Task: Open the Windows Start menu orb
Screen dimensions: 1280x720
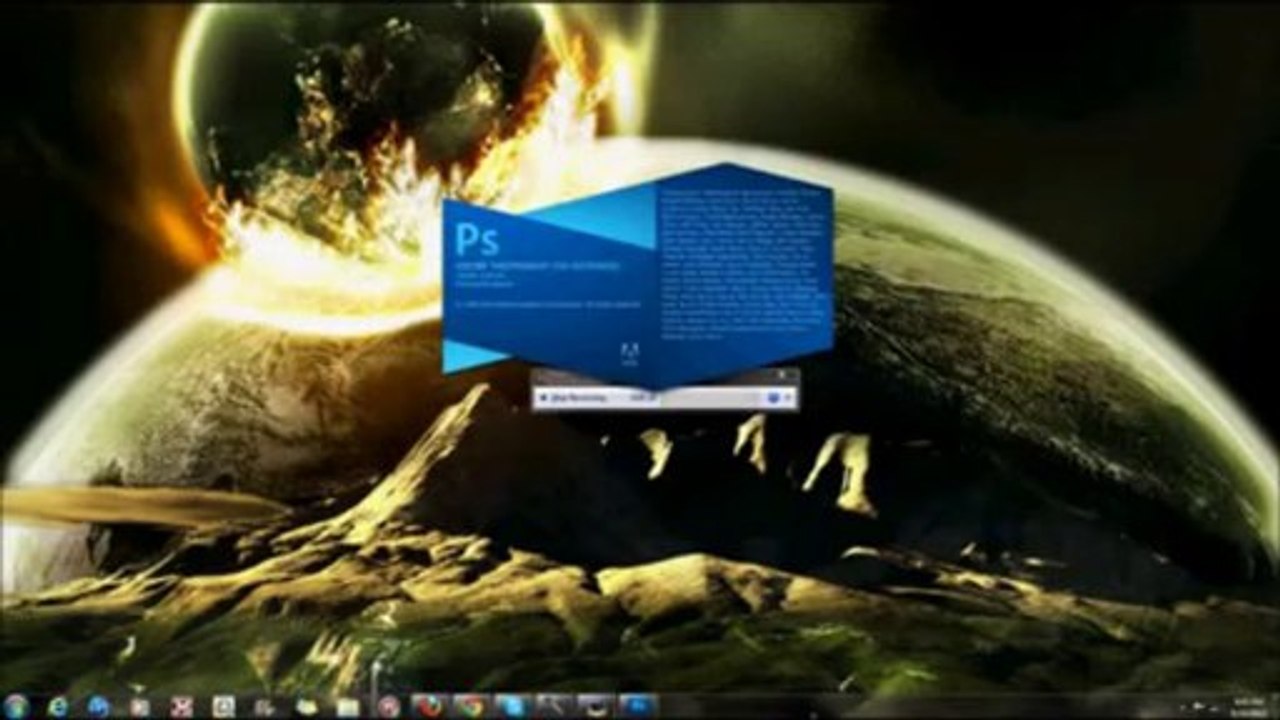Action: [17, 706]
